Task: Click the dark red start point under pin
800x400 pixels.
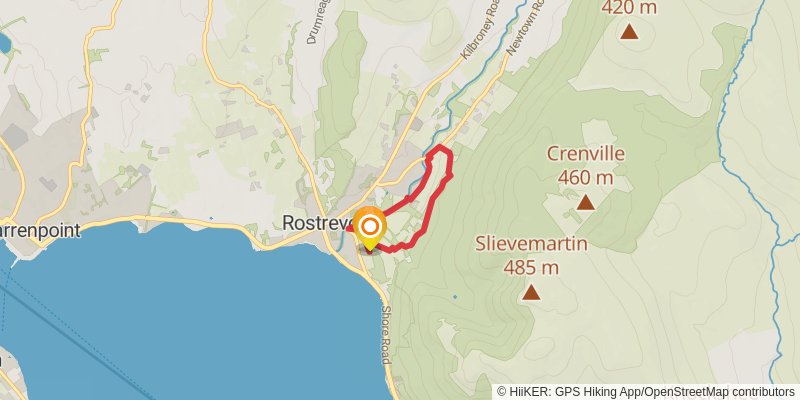Action: click(369, 251)
